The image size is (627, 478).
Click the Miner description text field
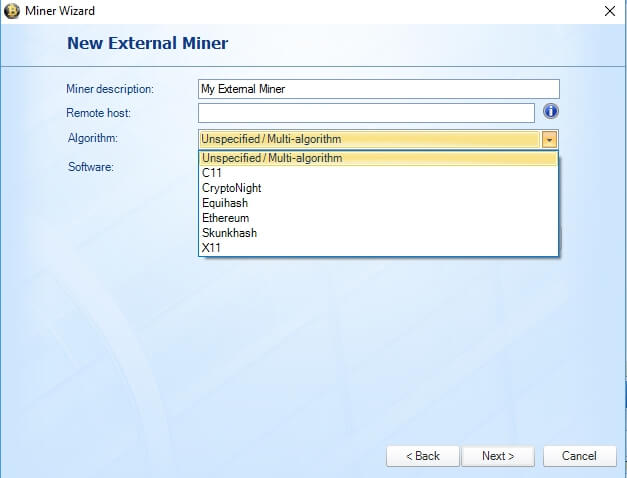(379, 89)
